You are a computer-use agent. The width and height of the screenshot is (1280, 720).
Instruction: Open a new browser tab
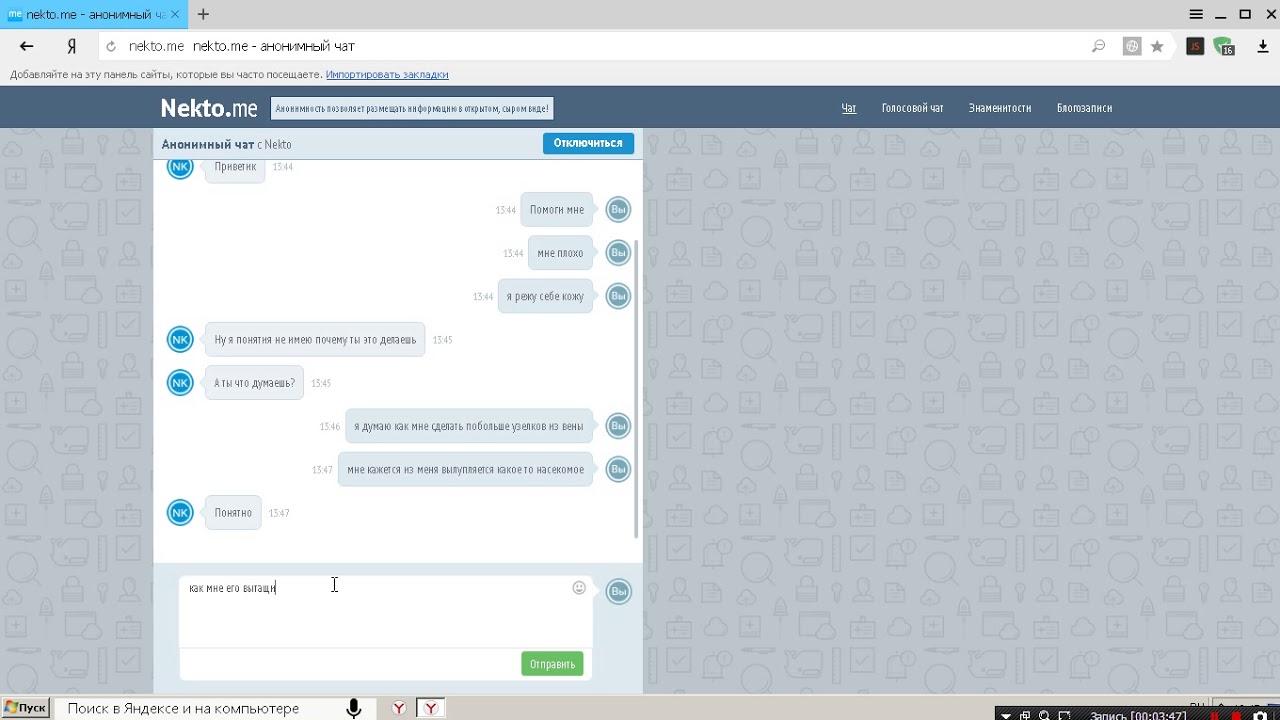tap(203, 14)
